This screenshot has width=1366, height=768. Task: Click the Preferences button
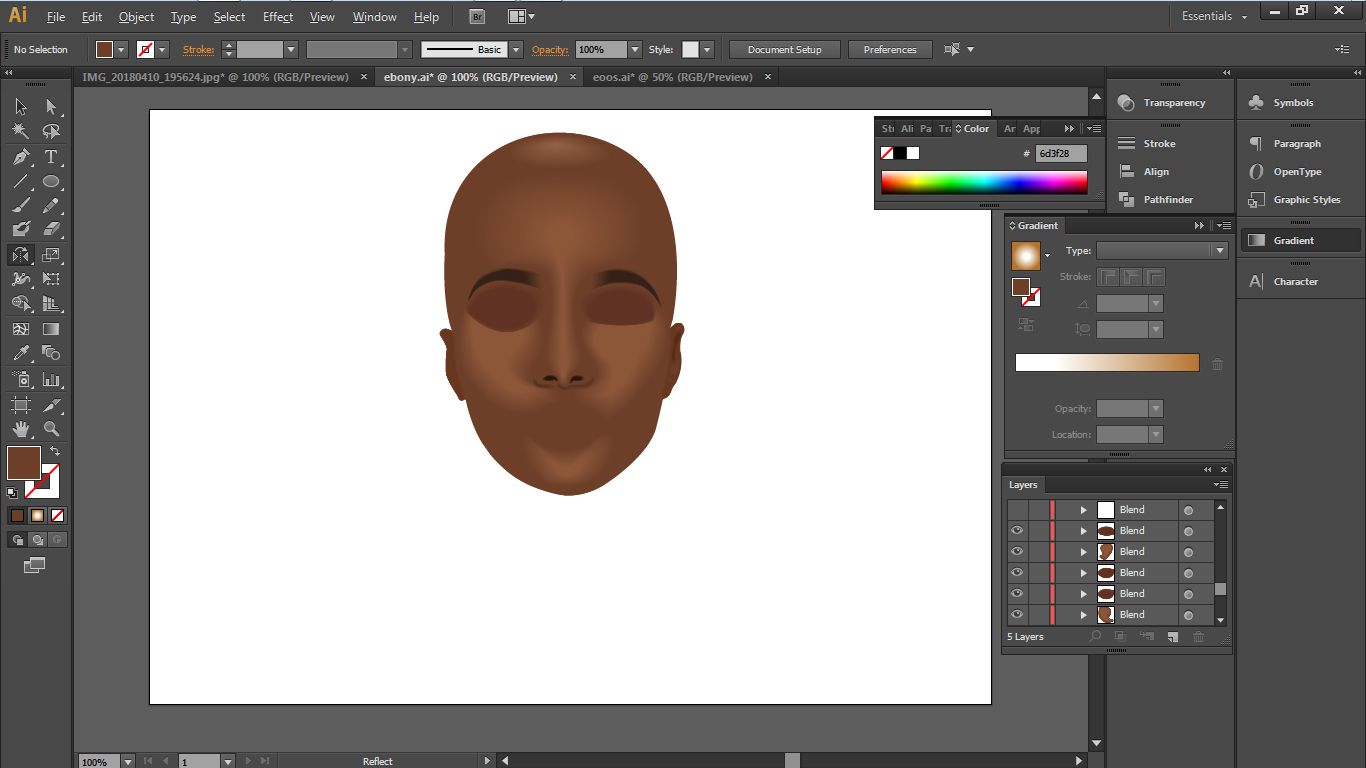890,49
